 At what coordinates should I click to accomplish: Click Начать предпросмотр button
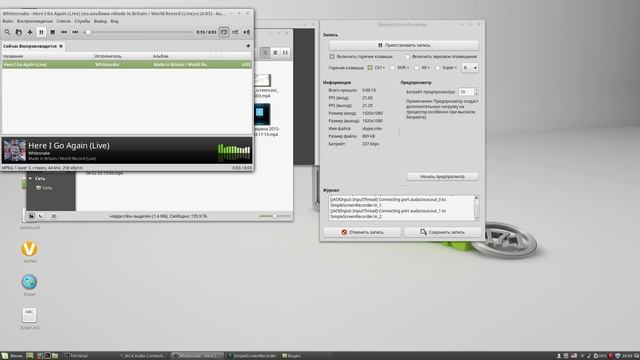coord(442,177)
